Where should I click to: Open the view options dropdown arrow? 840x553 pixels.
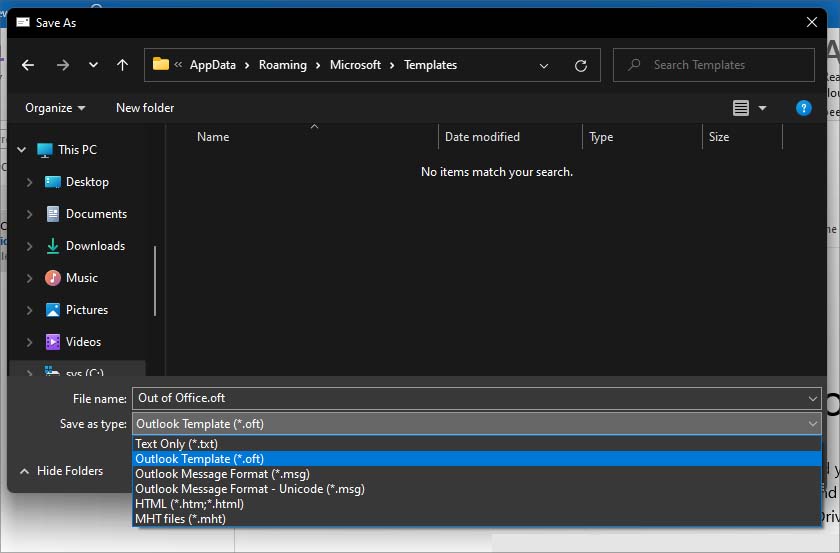coord(763,108)
